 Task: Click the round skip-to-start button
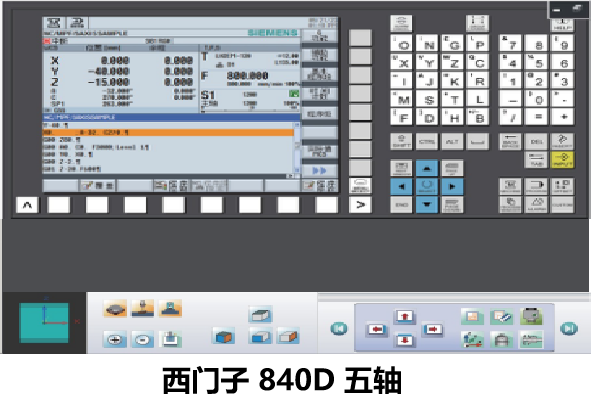pos(339,328)
